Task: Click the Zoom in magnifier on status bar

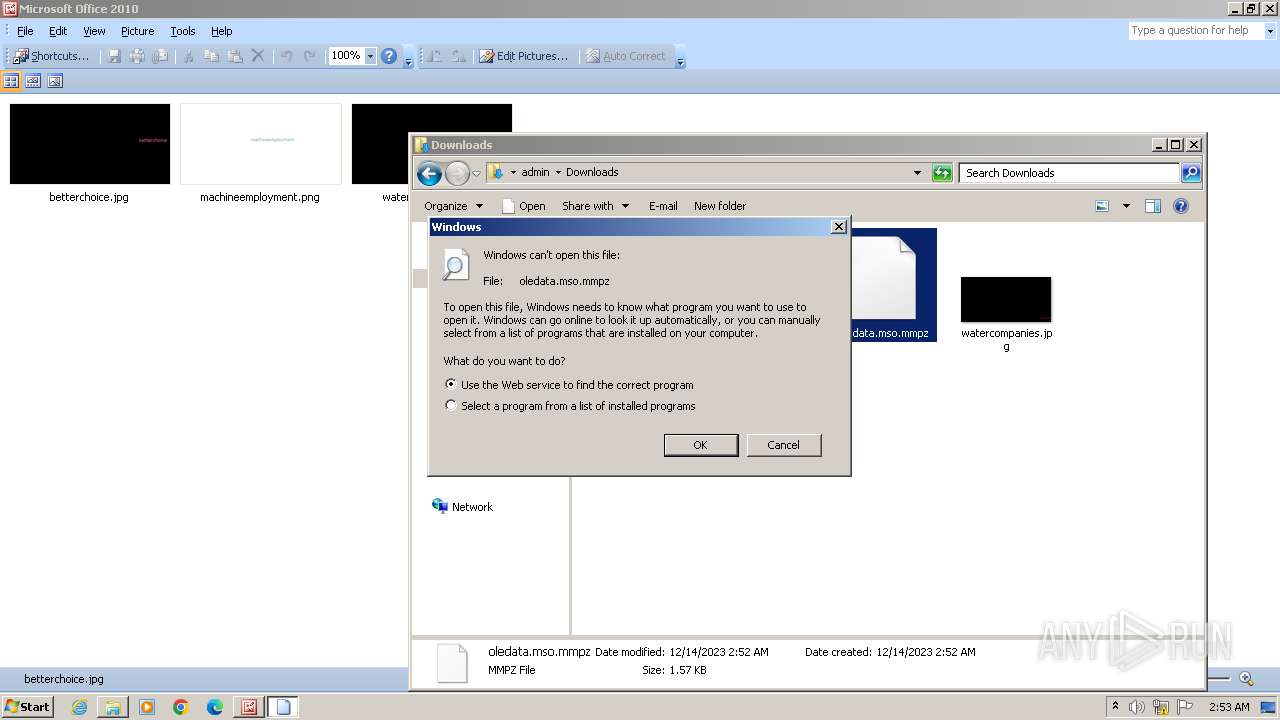Action: tap(1246, 678)
